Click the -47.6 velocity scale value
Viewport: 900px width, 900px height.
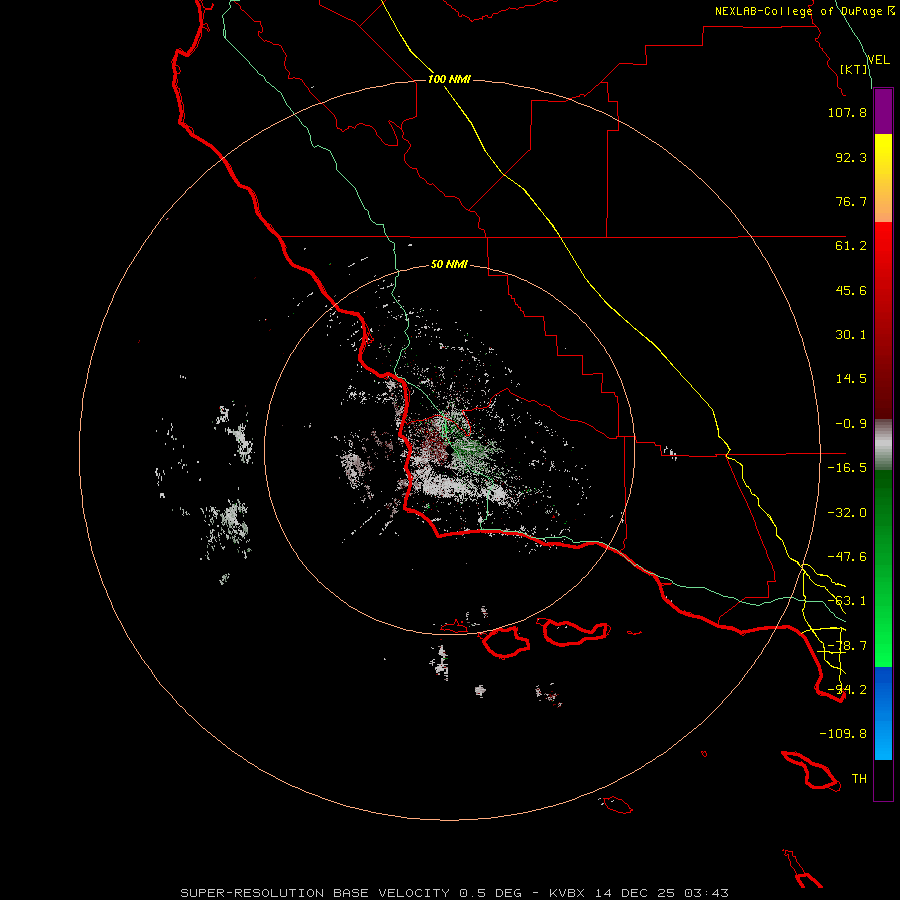click(847, 557)
